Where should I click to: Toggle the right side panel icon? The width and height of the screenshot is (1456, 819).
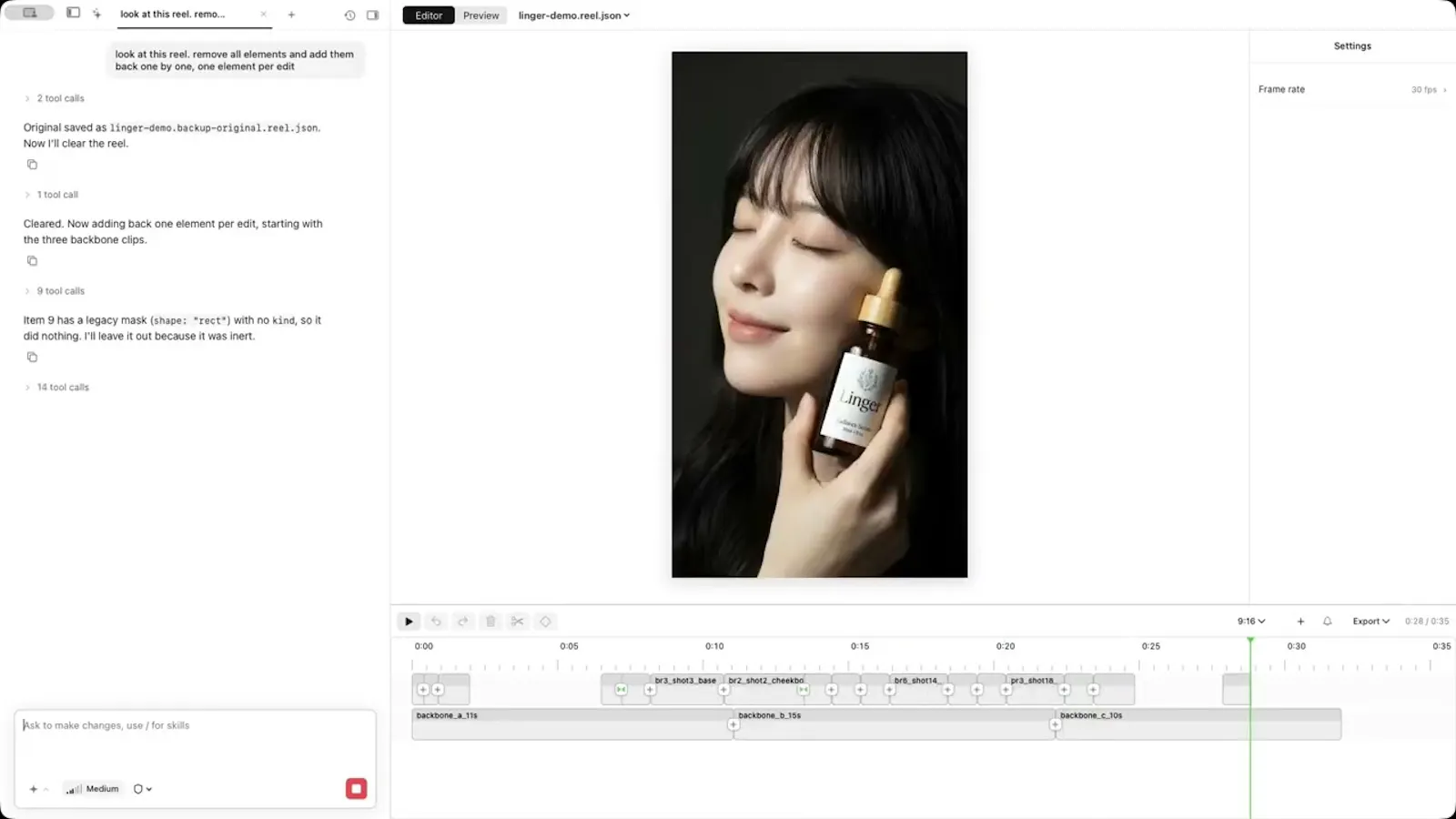point(372,15)
